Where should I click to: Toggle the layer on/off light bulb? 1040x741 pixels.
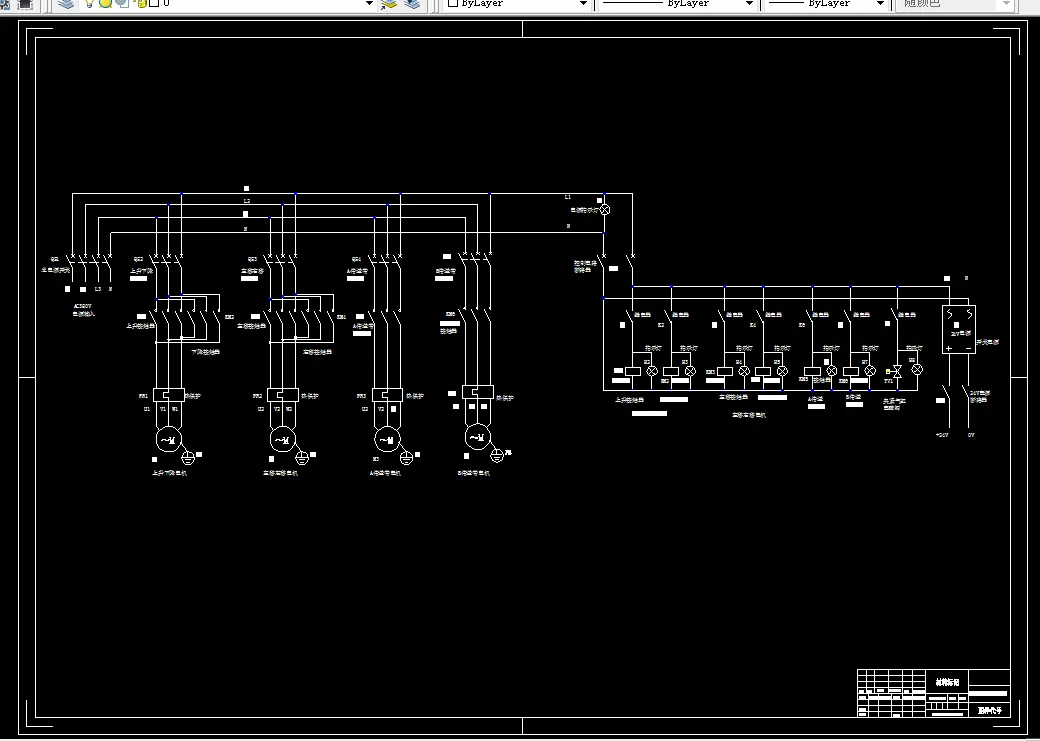[90, 3]
